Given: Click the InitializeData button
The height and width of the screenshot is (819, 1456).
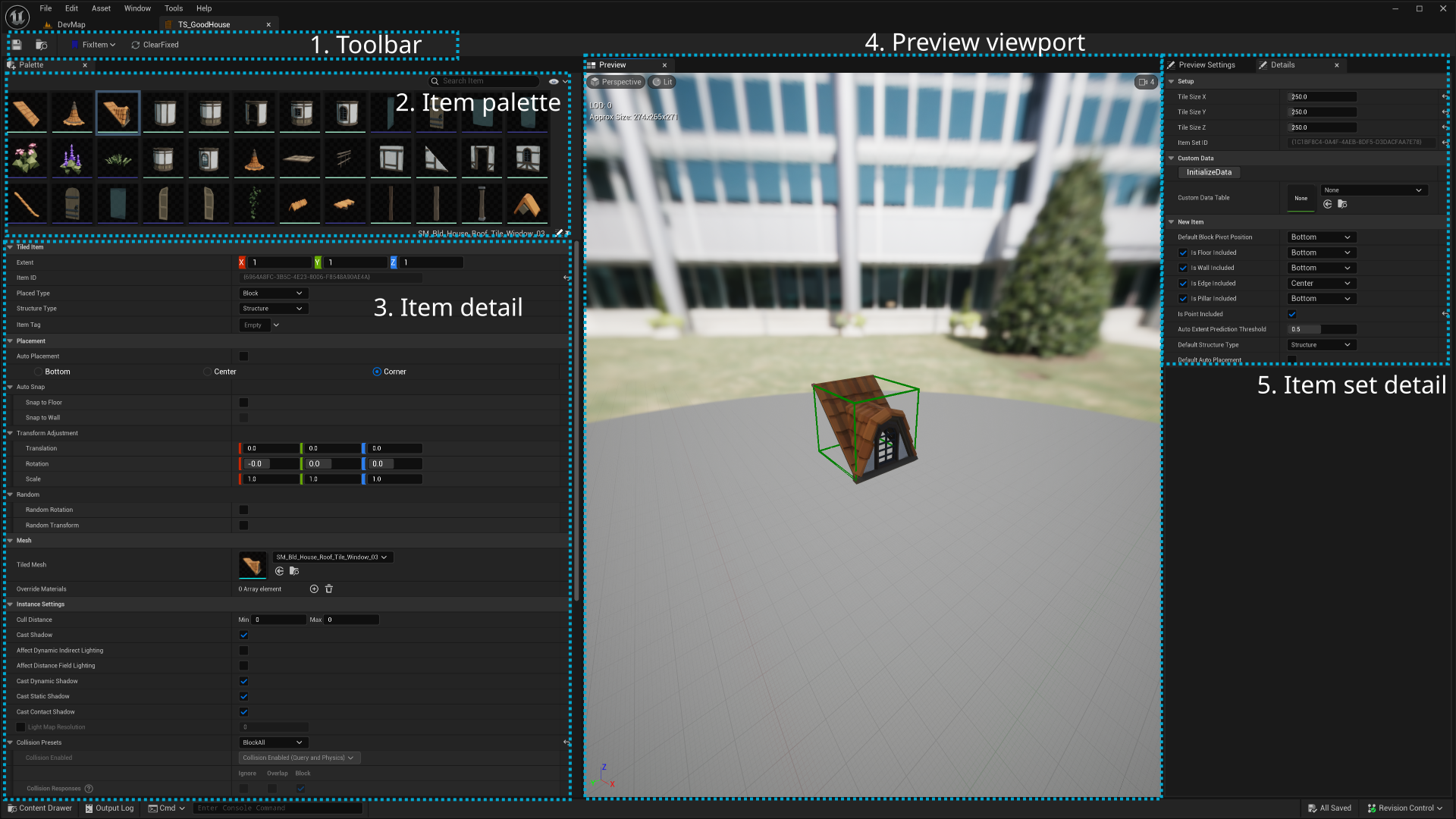Looking at the screenshot, I should point(1209,173).
